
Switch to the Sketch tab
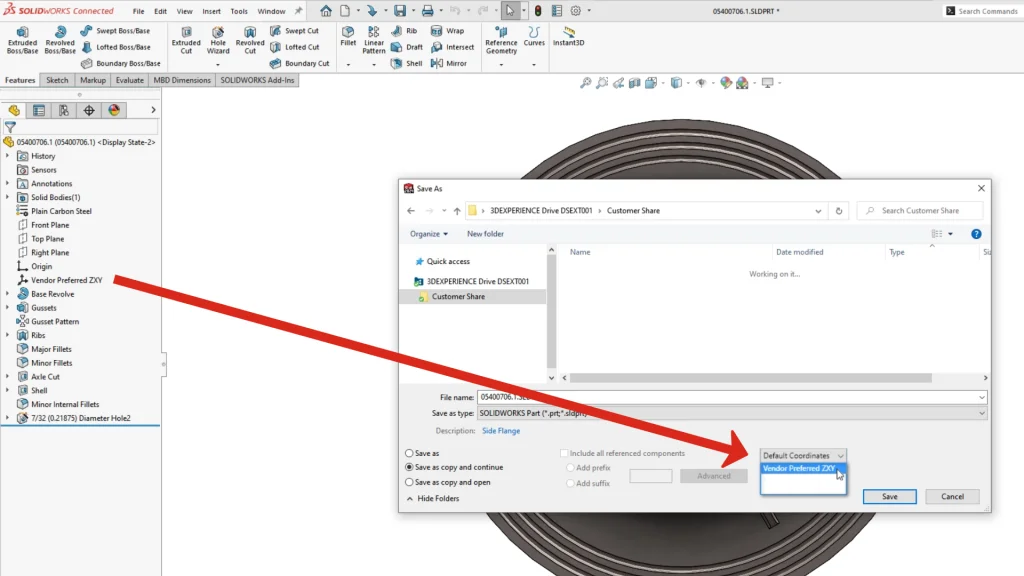[57, 80]
